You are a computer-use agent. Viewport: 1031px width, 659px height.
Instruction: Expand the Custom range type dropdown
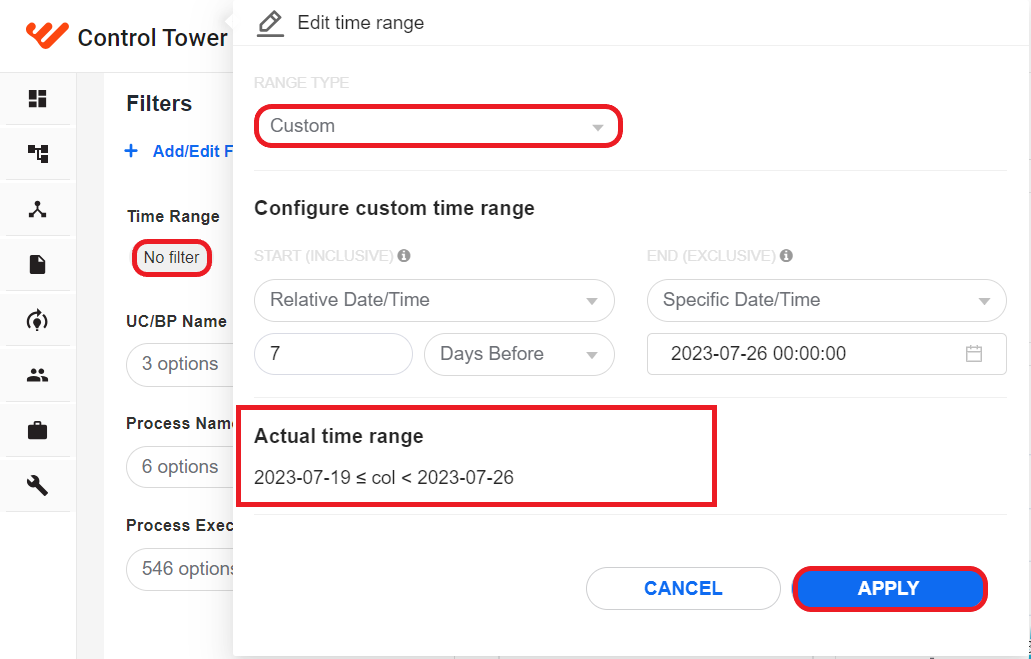pyautogui.click(x=438, y=126)
